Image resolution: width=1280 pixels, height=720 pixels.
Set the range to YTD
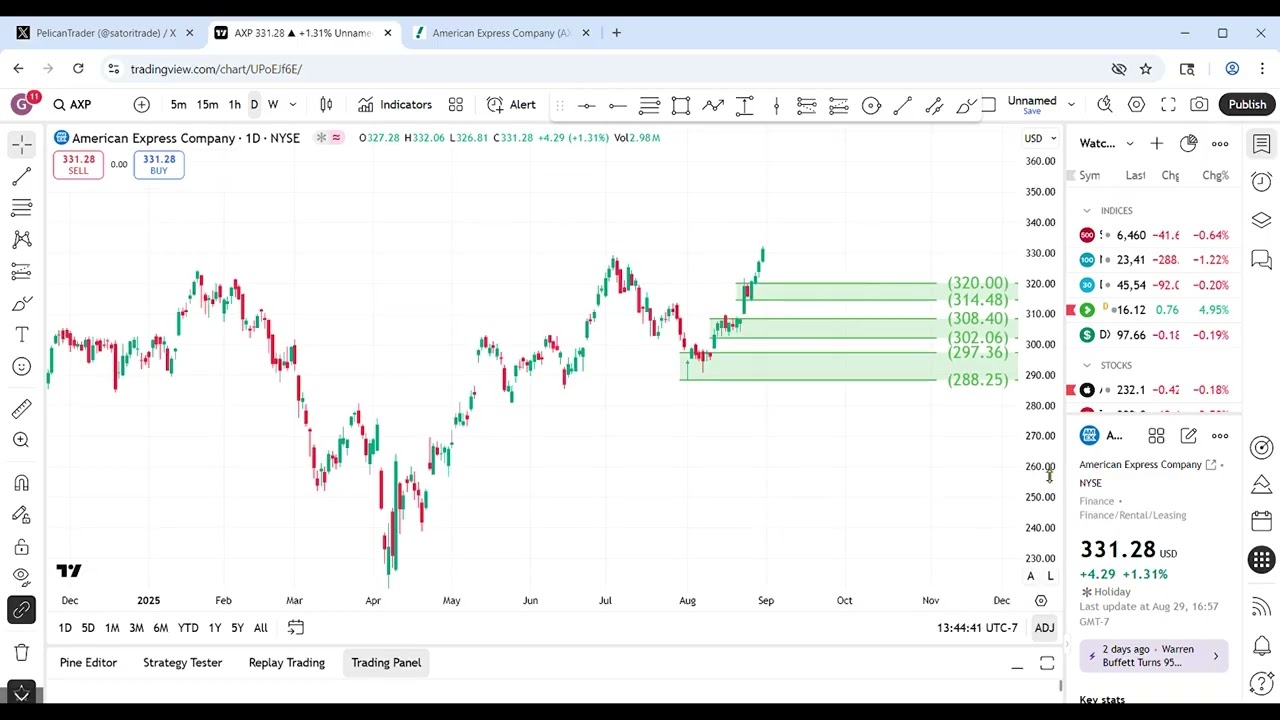[x=188, y=628]
